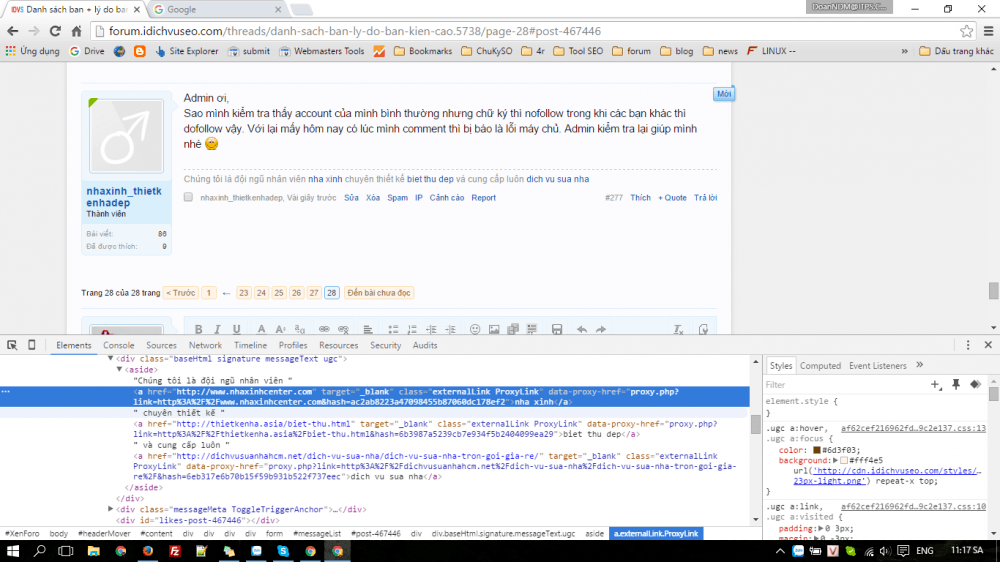Switch to the Sources tab

click(x=161, y=345)
